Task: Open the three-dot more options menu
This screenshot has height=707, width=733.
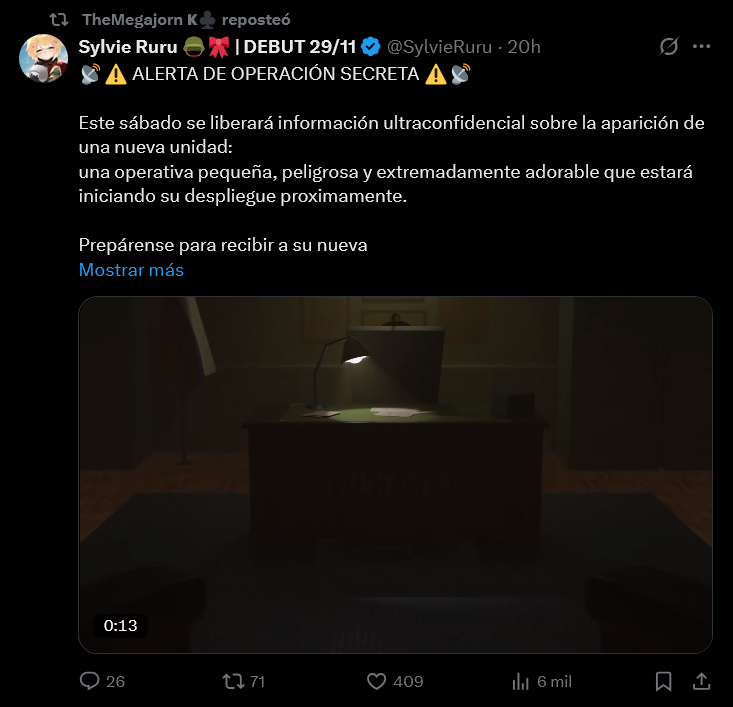Action: pos(701,46)
